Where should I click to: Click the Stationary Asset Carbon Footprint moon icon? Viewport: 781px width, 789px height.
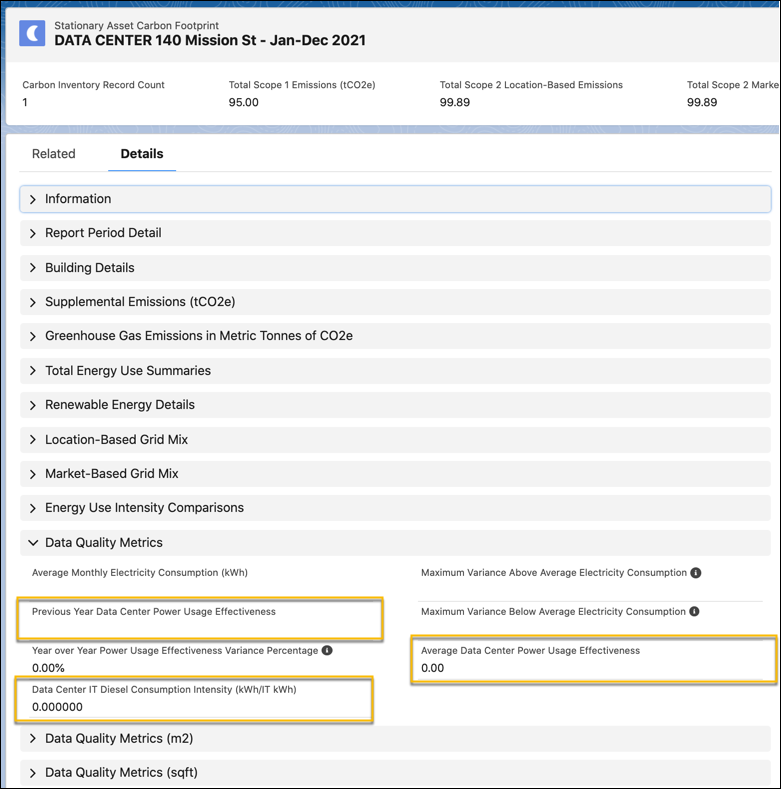coord(32,33)
